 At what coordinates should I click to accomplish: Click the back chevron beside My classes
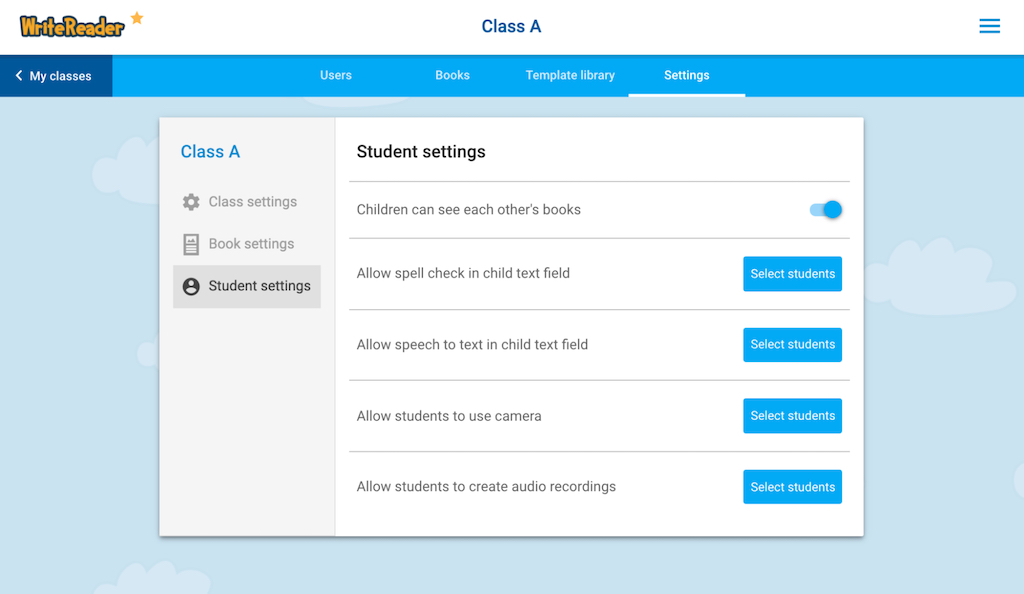19,76
